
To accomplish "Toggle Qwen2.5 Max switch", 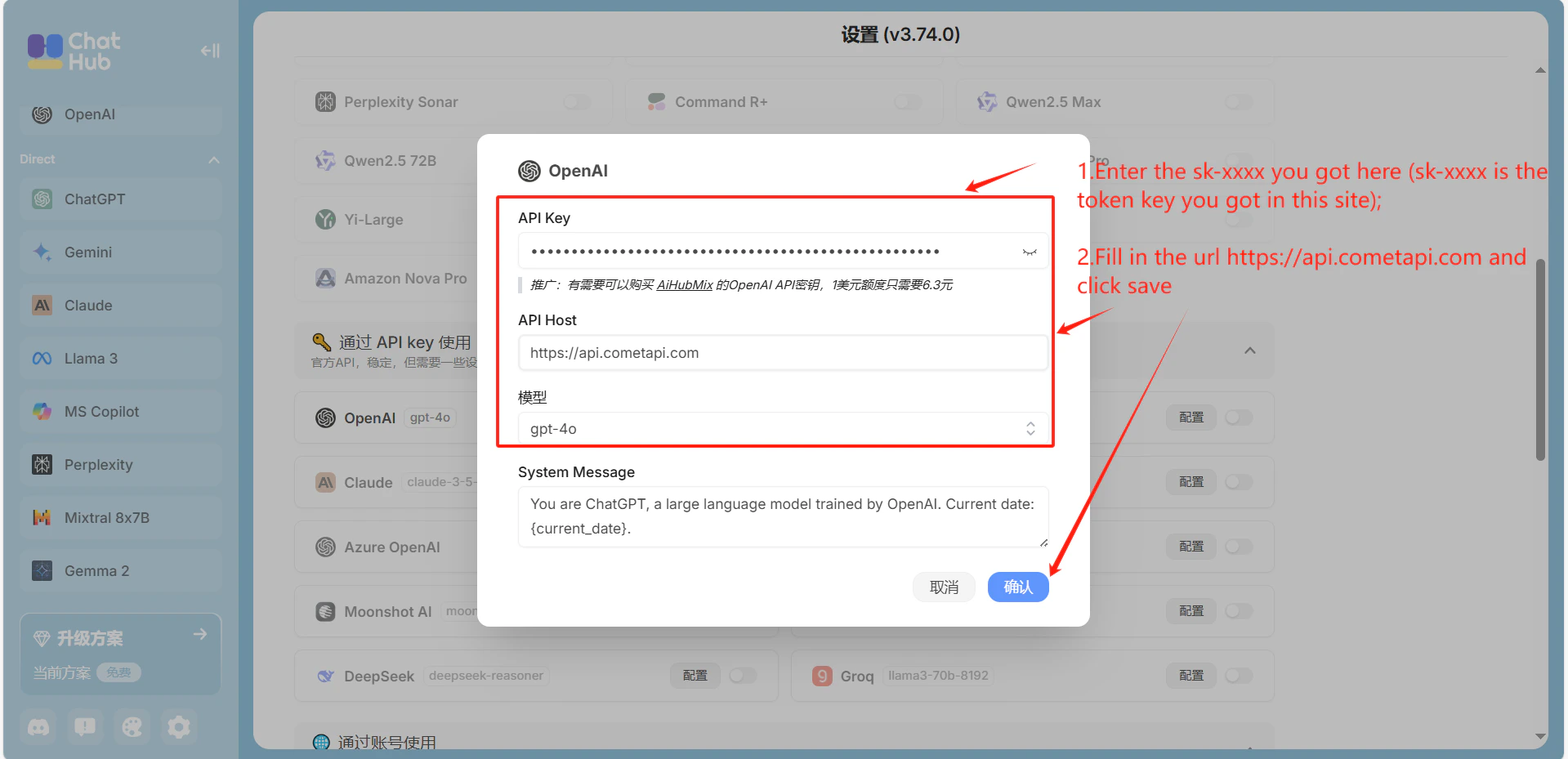I will tap(1238, 102).
